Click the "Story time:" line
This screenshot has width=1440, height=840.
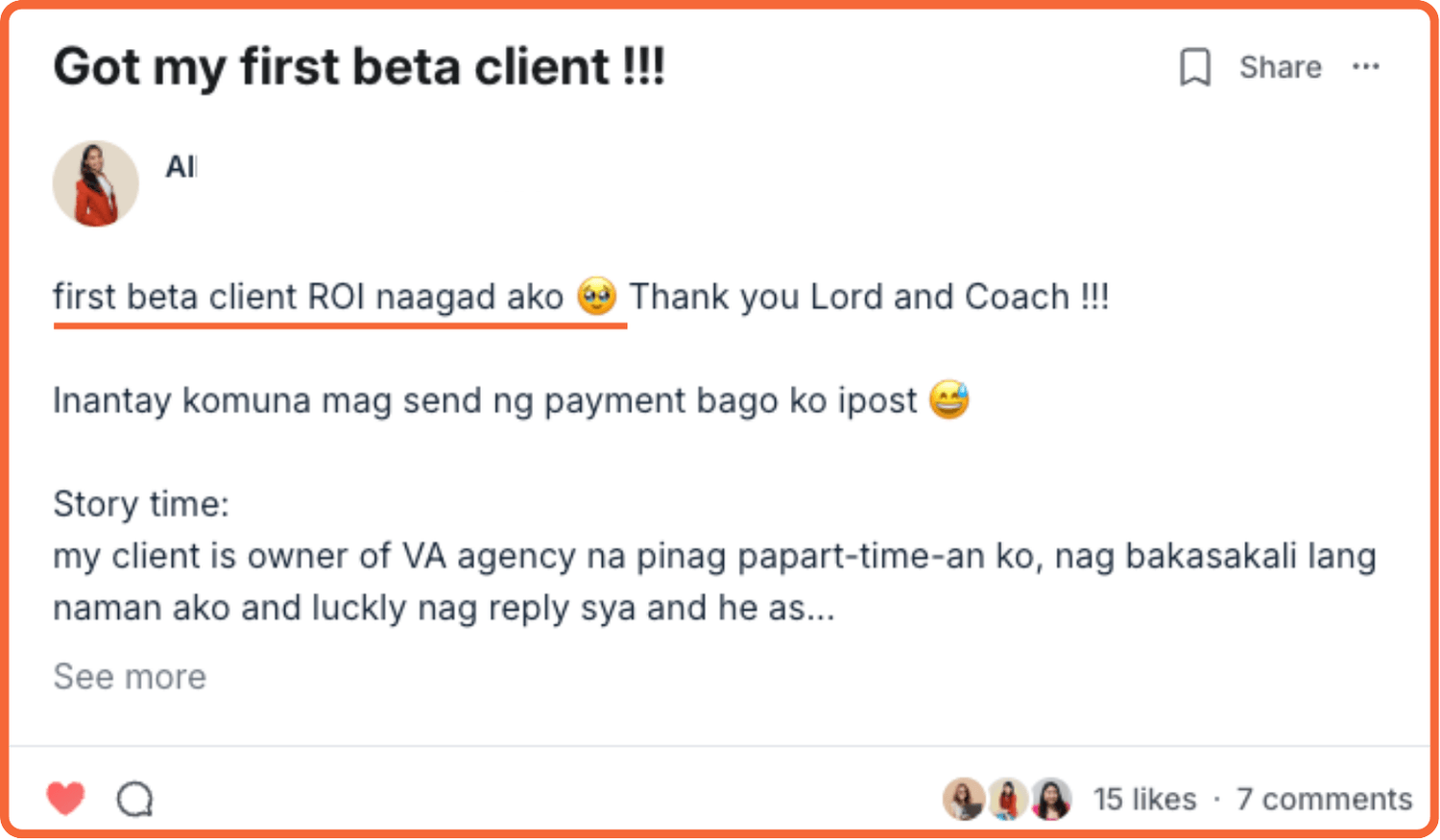point(141,504)
